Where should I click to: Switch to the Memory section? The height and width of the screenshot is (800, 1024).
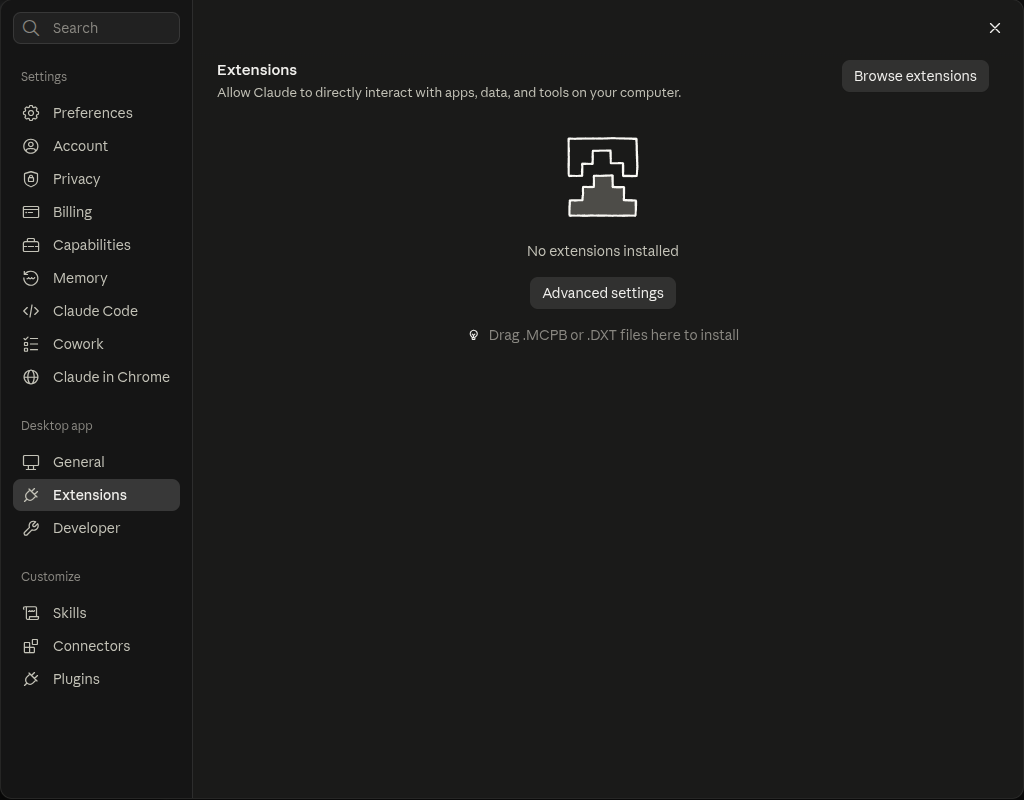97,278
